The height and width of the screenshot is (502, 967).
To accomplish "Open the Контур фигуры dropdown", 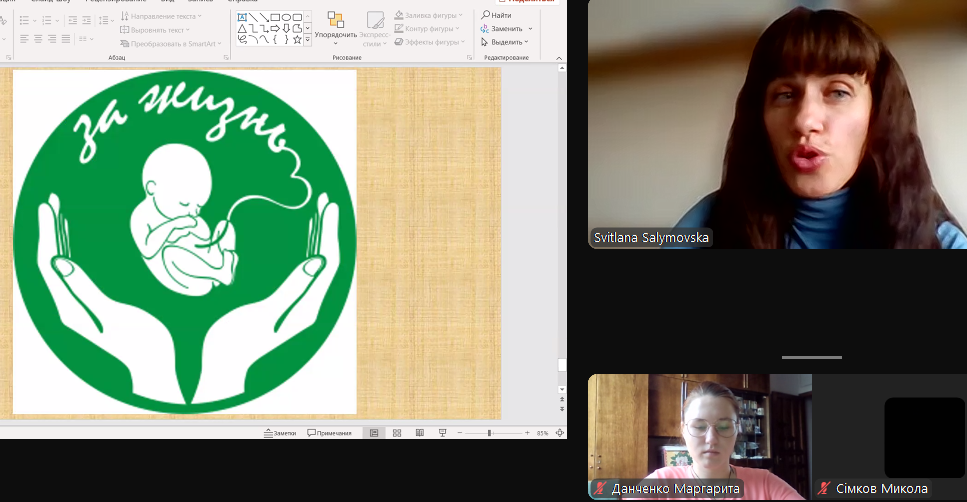I will click(x=429, y=28).
